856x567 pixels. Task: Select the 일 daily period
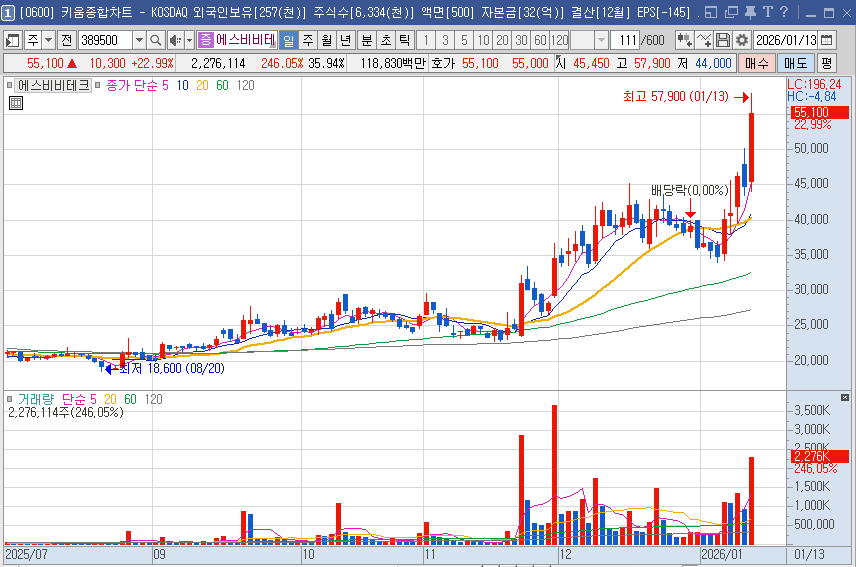288,40
